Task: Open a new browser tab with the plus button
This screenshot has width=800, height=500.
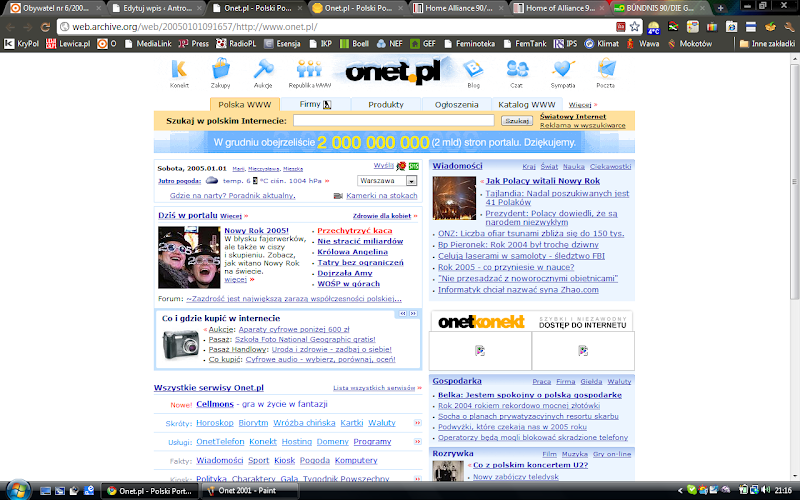Action: click(720, 8)
